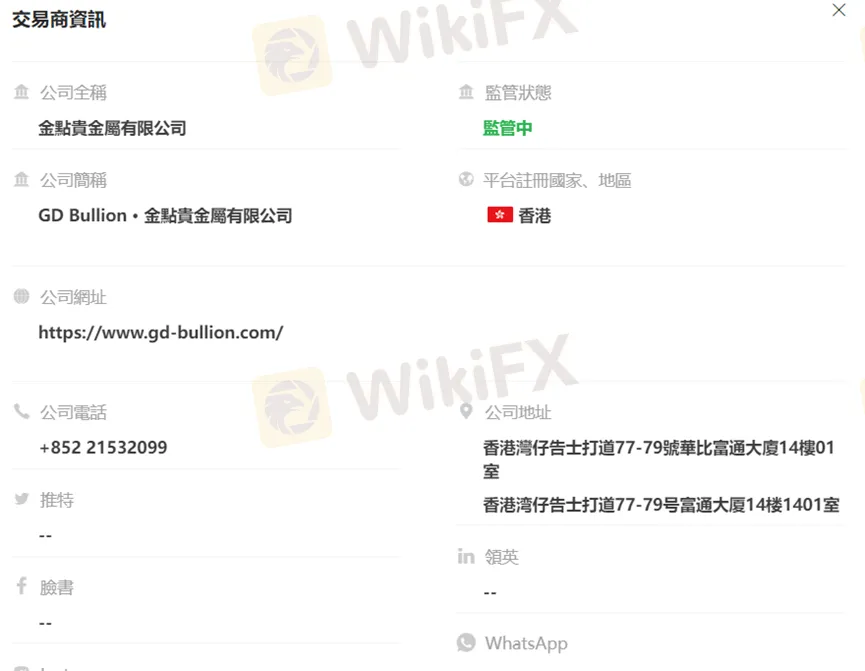Click the phone icon beside 公司電話
The image size is (865, 671).
pyautogui.click(x=22, y=412)
